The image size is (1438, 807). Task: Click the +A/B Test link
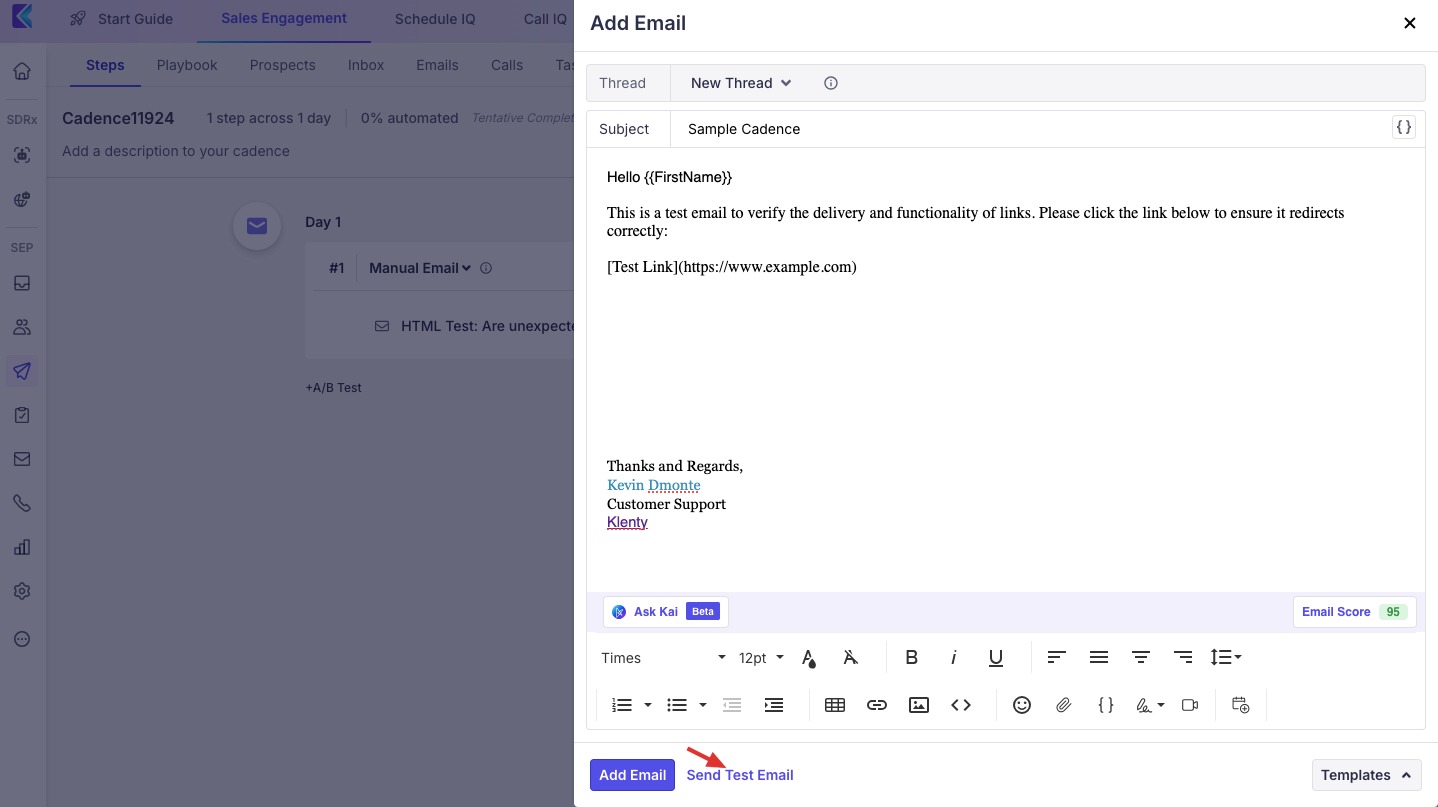pyautogui.click(x=333, y=387)
